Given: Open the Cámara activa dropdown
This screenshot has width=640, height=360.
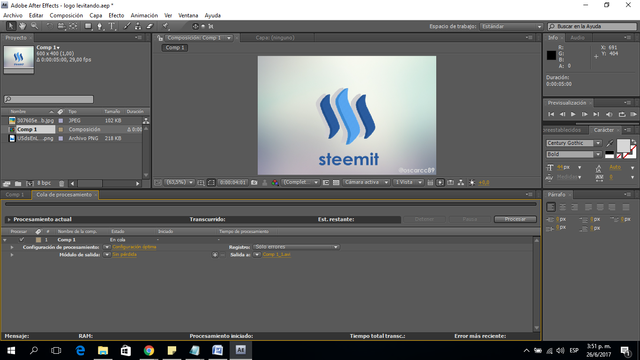Looking at the screenshot, I should (366, 182).
